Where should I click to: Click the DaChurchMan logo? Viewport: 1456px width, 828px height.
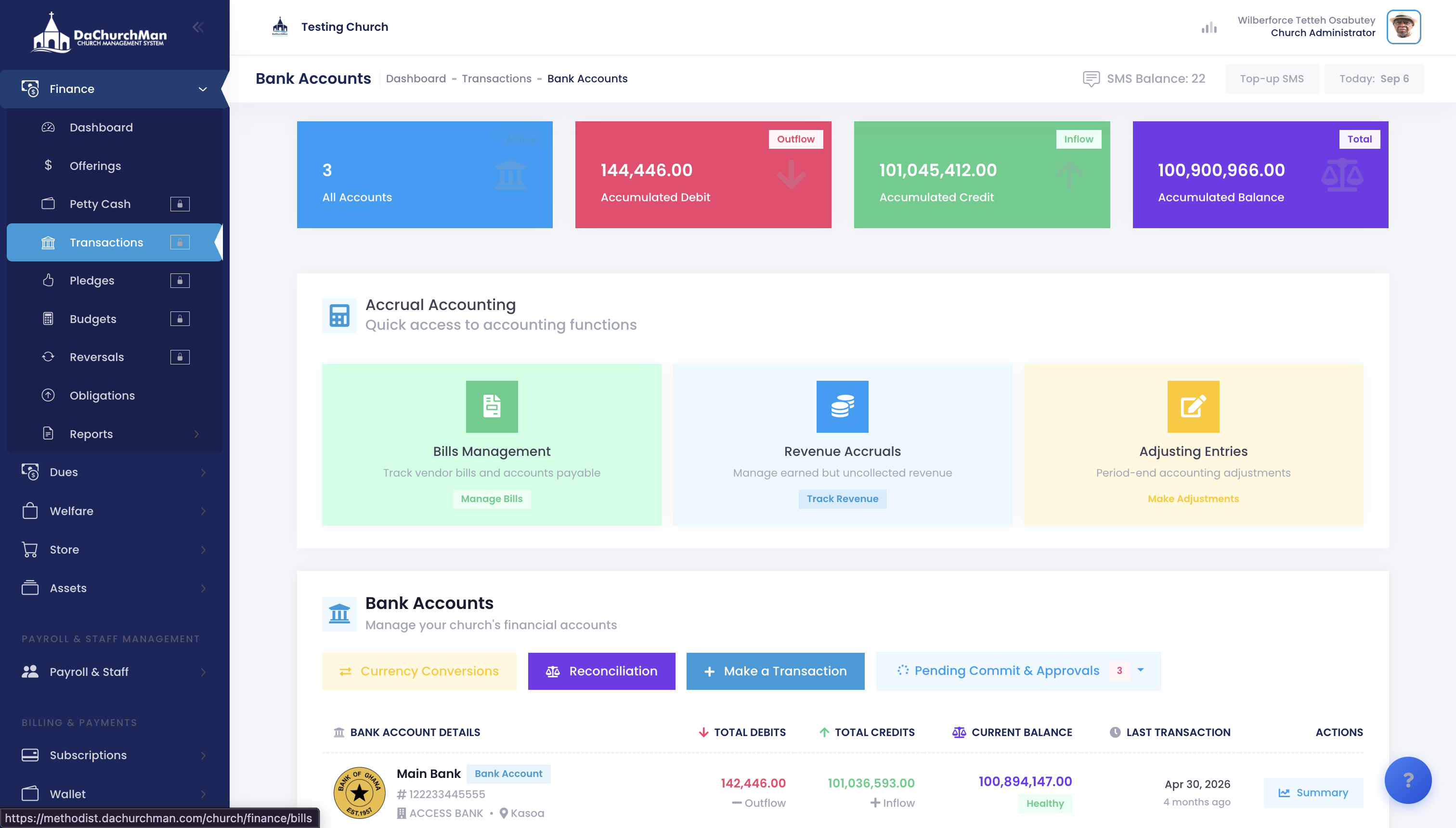pos(99,33)
